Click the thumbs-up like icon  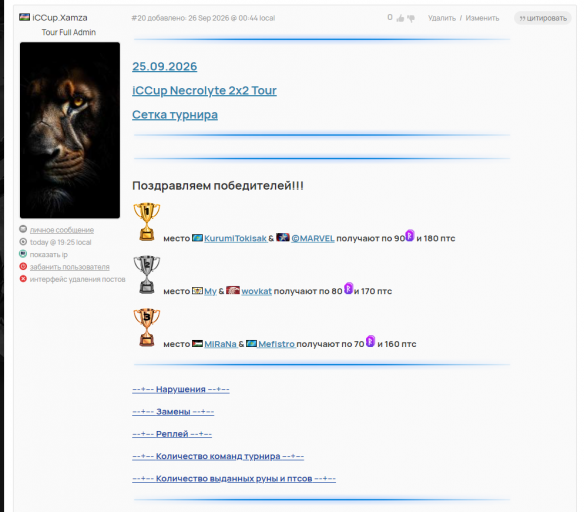(400, 18)
